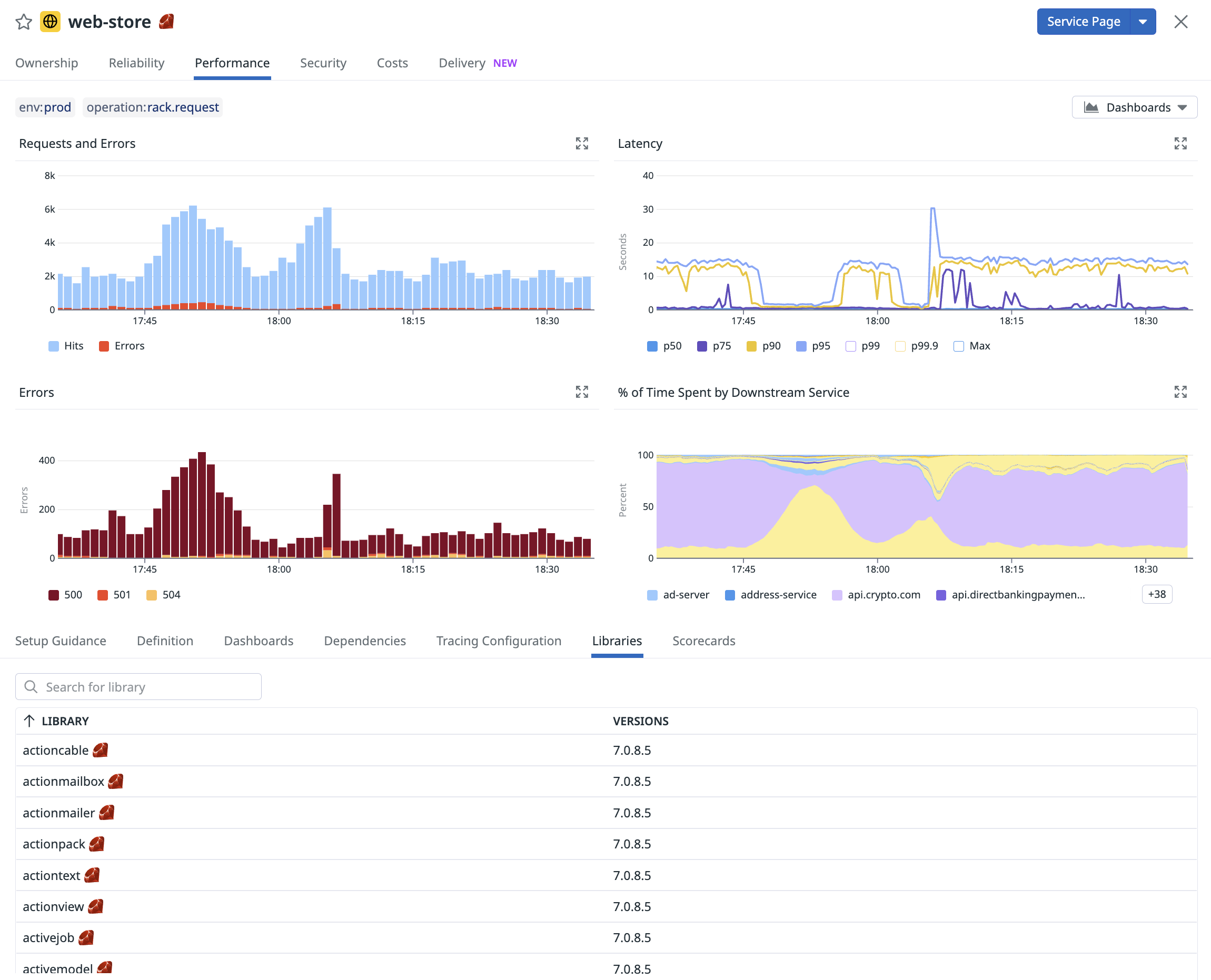The height and width of the screenshot is (980, 1211).
Task: Click the Ruby gem icon beside web-store
Action: [166, 22]
